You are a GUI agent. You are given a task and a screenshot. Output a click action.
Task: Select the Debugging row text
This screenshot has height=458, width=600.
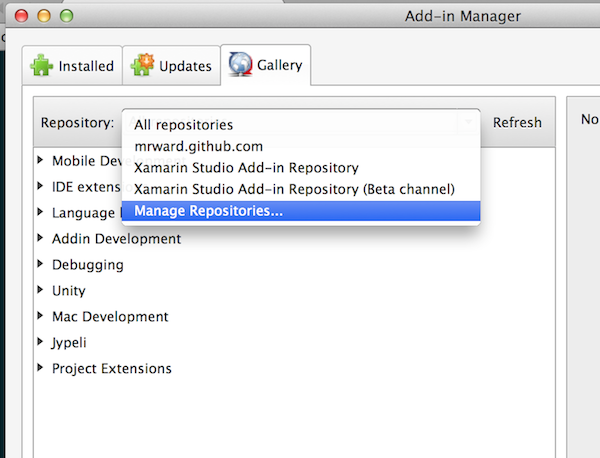(x=88, y=265)
